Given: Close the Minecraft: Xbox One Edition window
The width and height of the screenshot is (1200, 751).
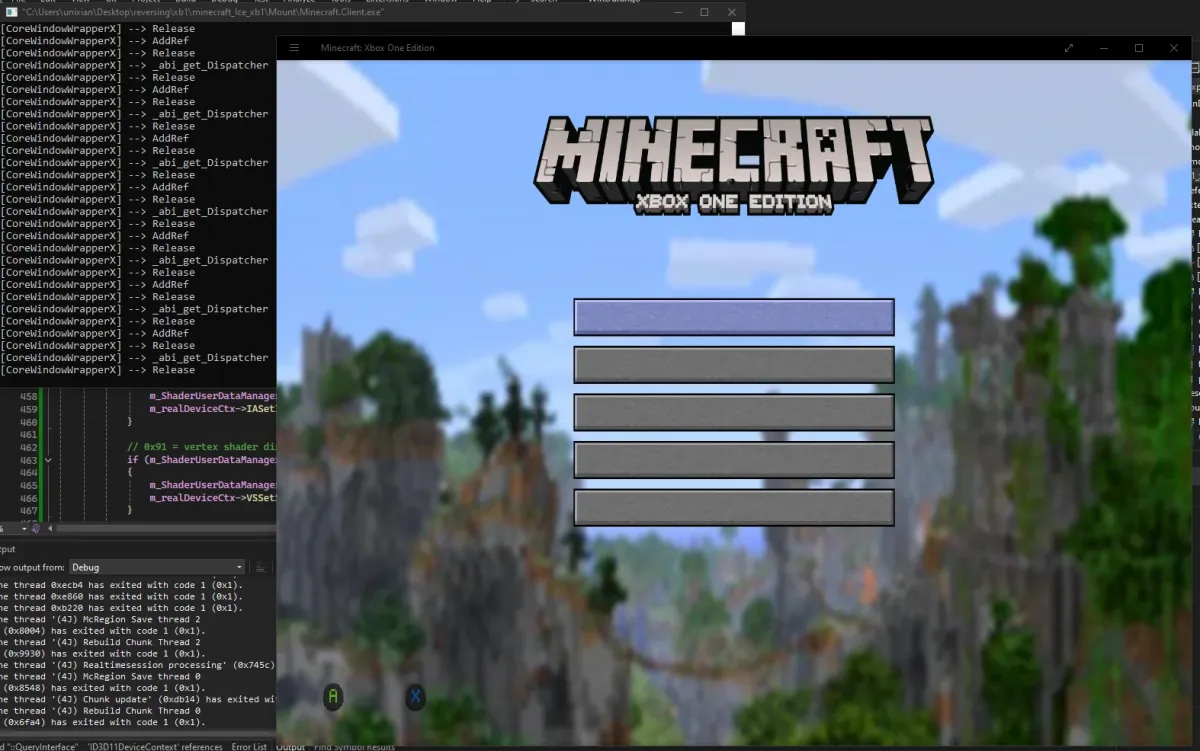Looking at the screenshot, I should 1174,48.
